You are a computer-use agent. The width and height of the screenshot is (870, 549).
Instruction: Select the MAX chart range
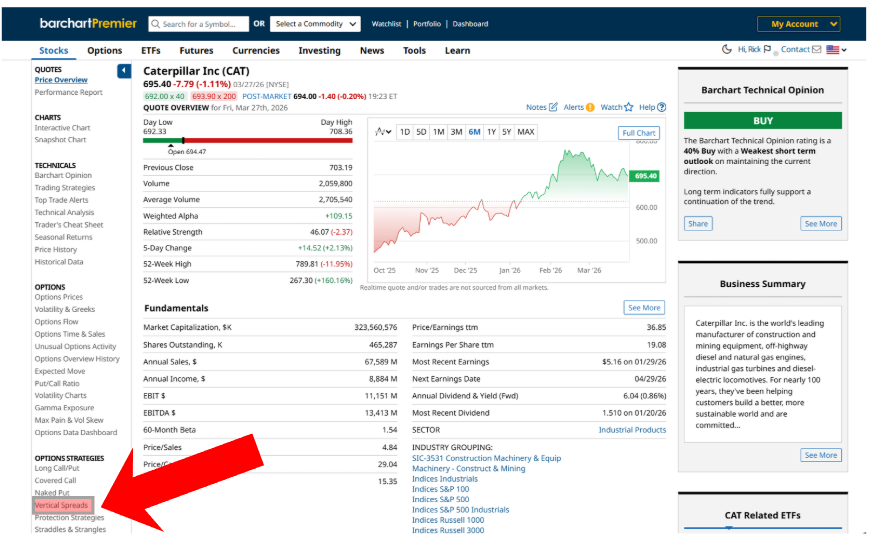click(x=525, y=132)
